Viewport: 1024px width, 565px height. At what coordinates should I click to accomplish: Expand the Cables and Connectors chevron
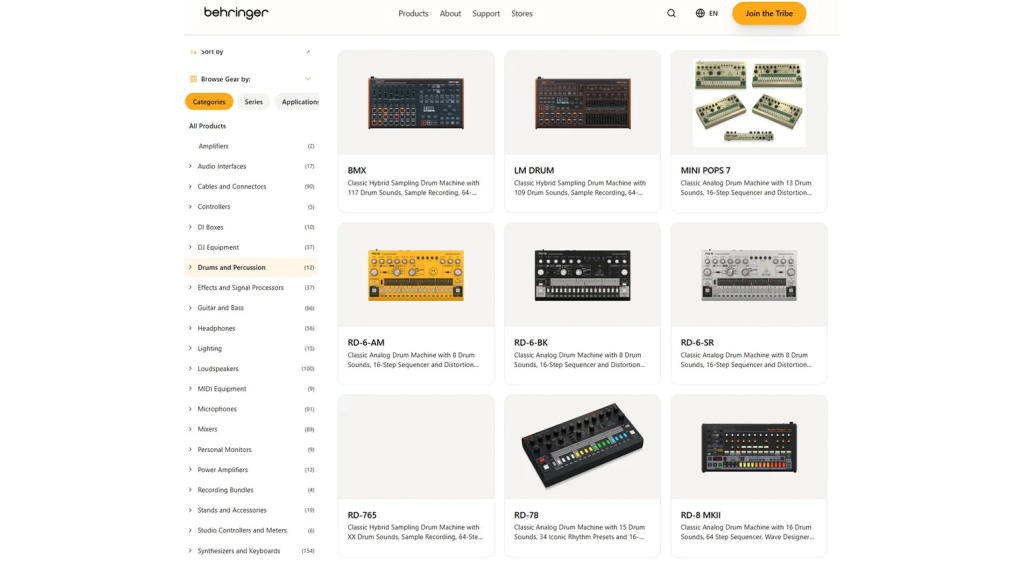tap(190, 186)
